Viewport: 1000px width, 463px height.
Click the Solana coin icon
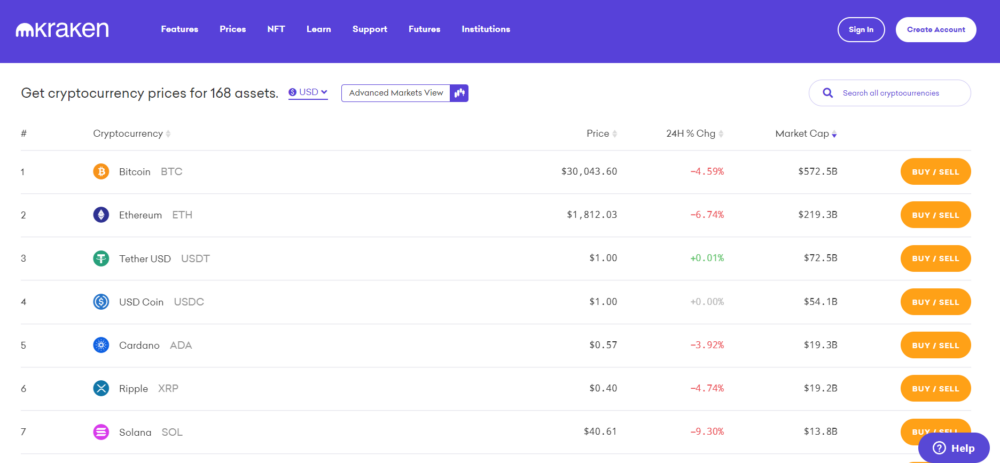pos(101,432)
